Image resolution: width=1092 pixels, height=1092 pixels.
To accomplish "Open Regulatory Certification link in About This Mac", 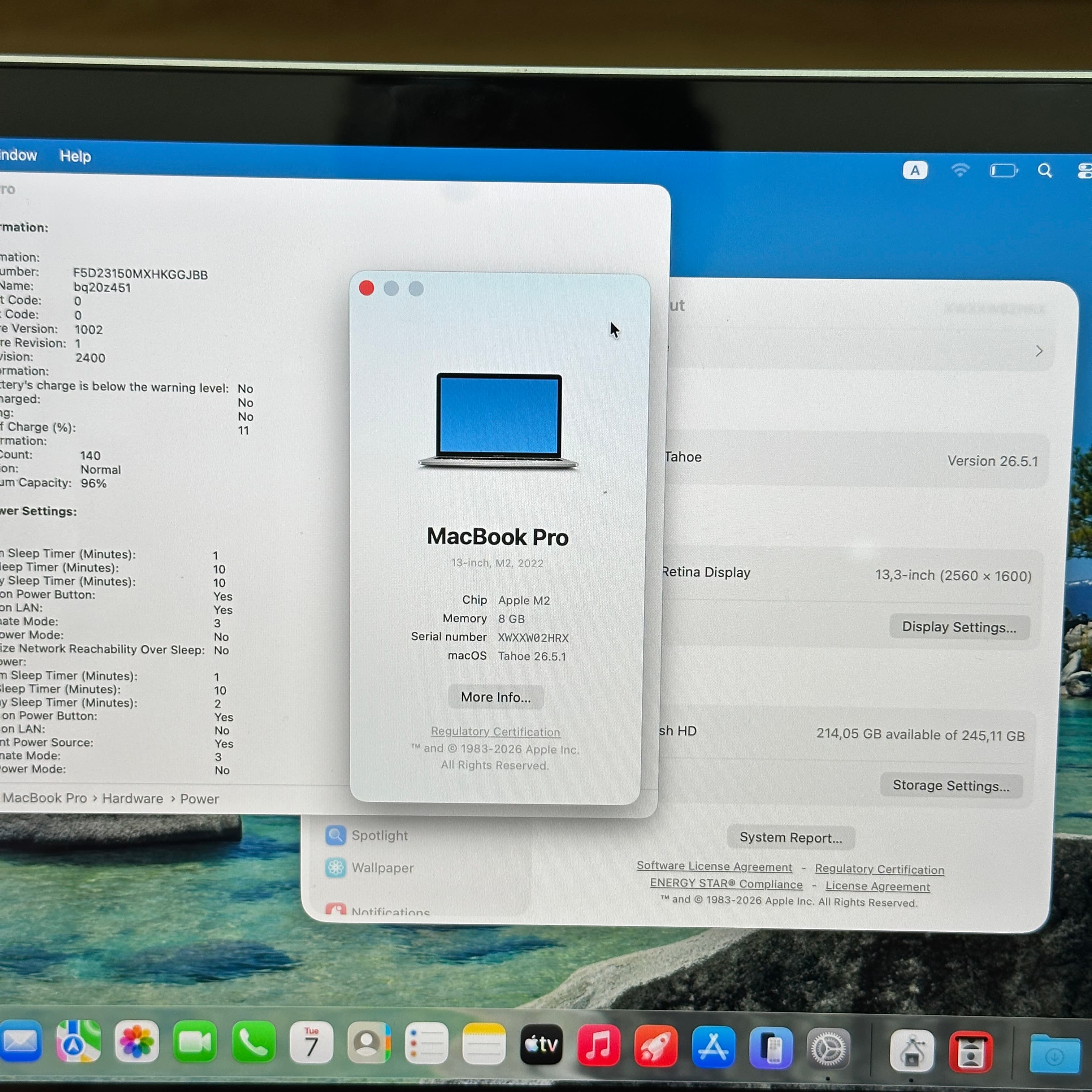I will (496, 731).
